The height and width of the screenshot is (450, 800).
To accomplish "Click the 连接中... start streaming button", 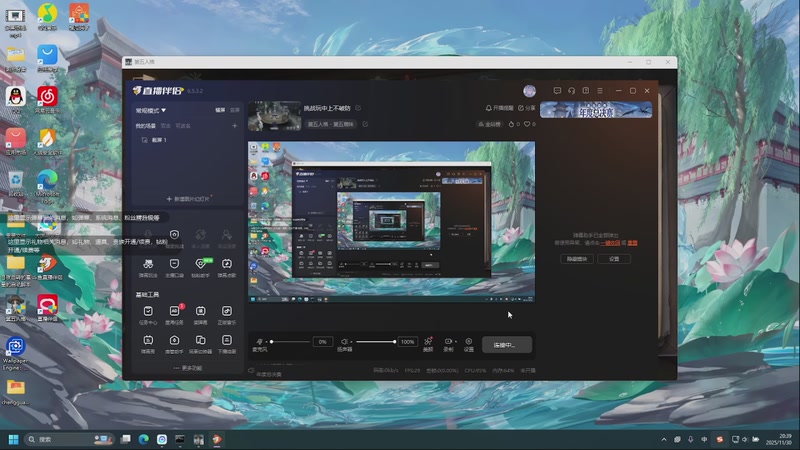I will (506, 345).
